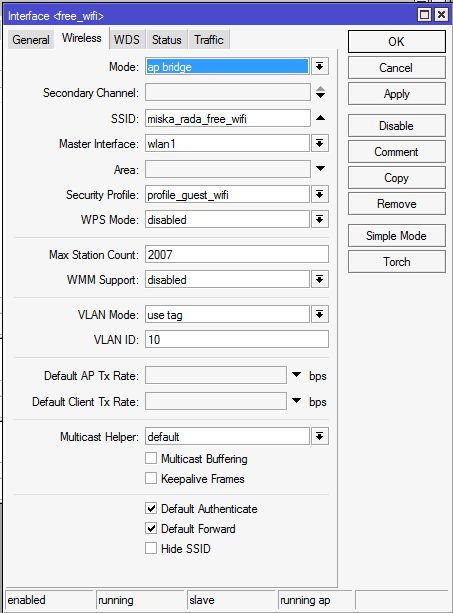Image resolution: width=453 pixels, height=613 pixels.
Task: Disable the free_wifi interface
Action: pyautogui.click(x=396, y=126)
